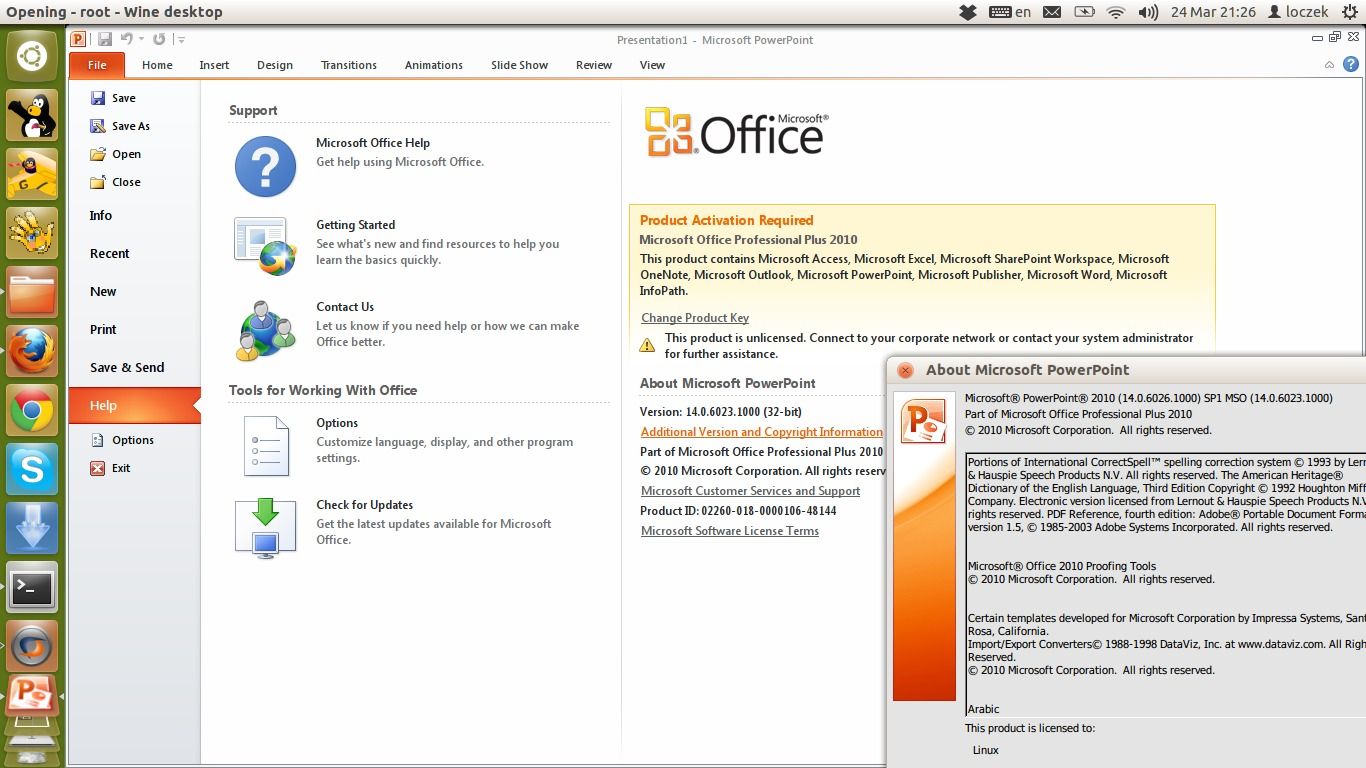Select Print in the backstage menu
Image resolution: width=1366 pixels, height=768 pixels.
coord(103,329)
